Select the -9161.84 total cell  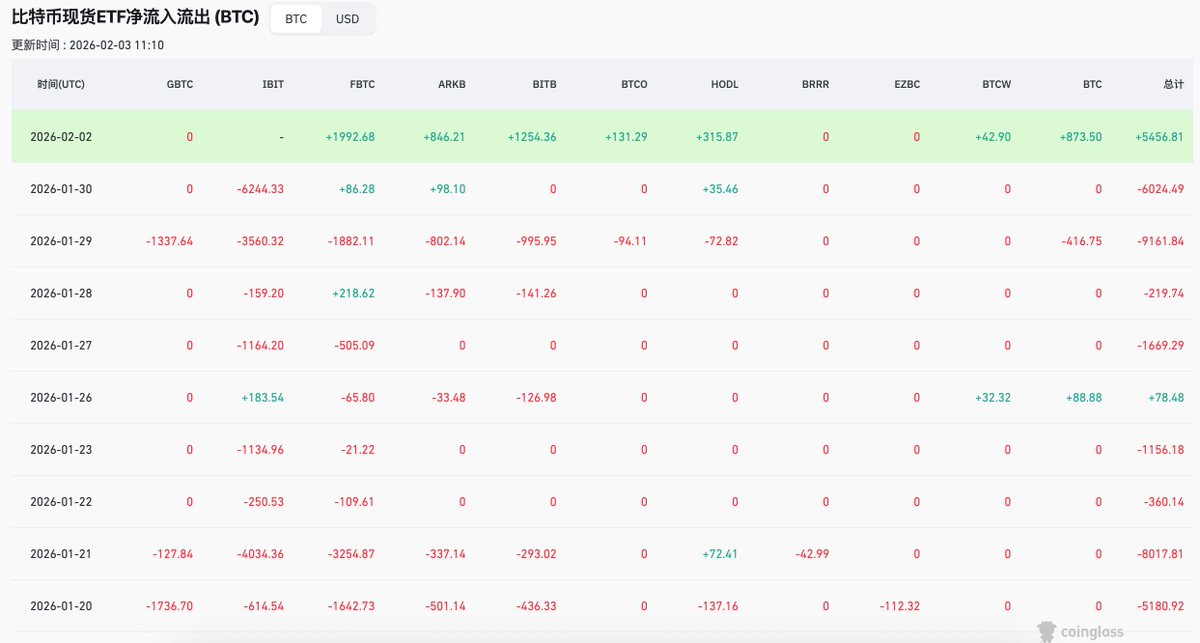[1160, 241]
